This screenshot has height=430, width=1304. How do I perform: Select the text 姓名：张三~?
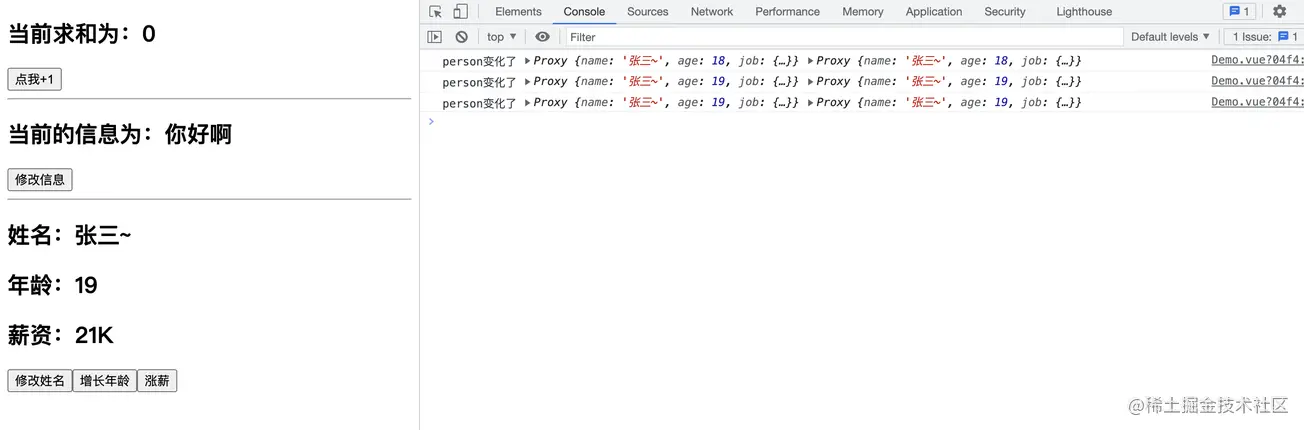(70, 235)
